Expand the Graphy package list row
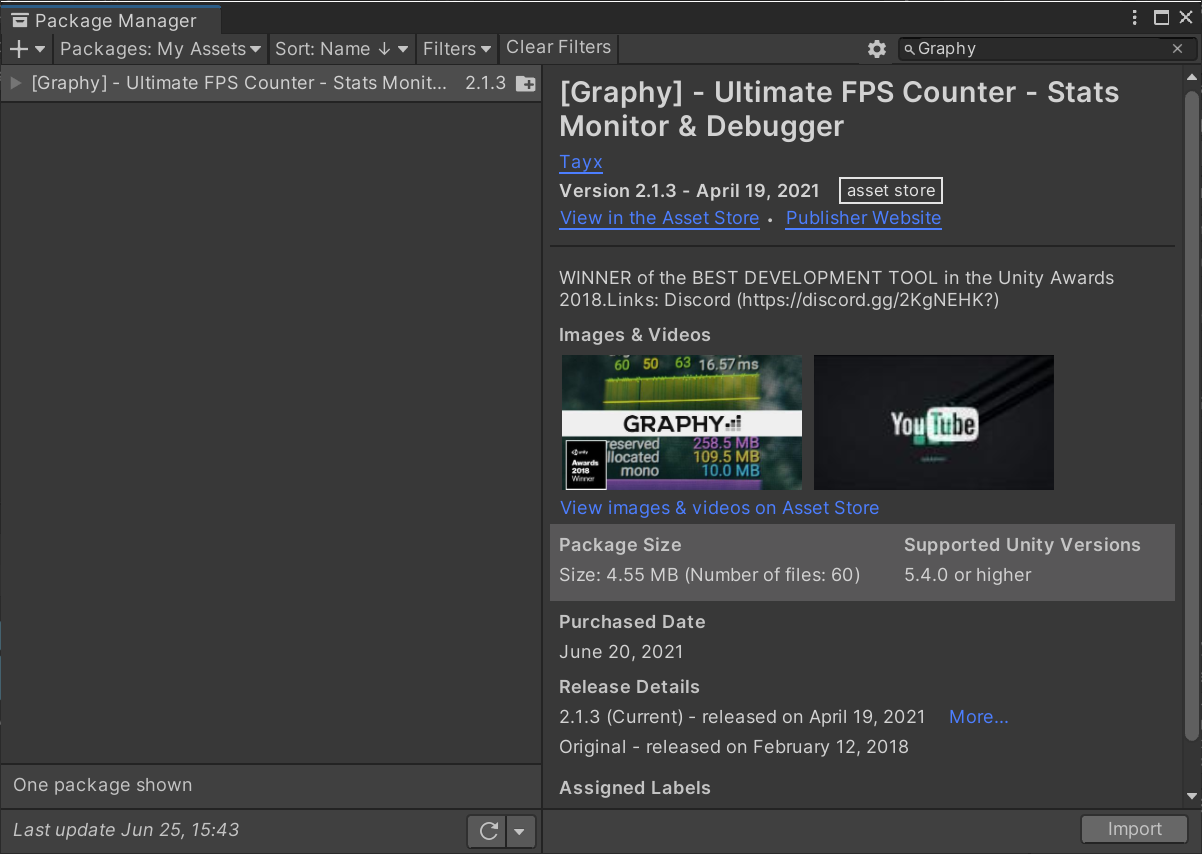This screenshot has width=1202, height=854. pyautogui.click(x=15, y=83)
